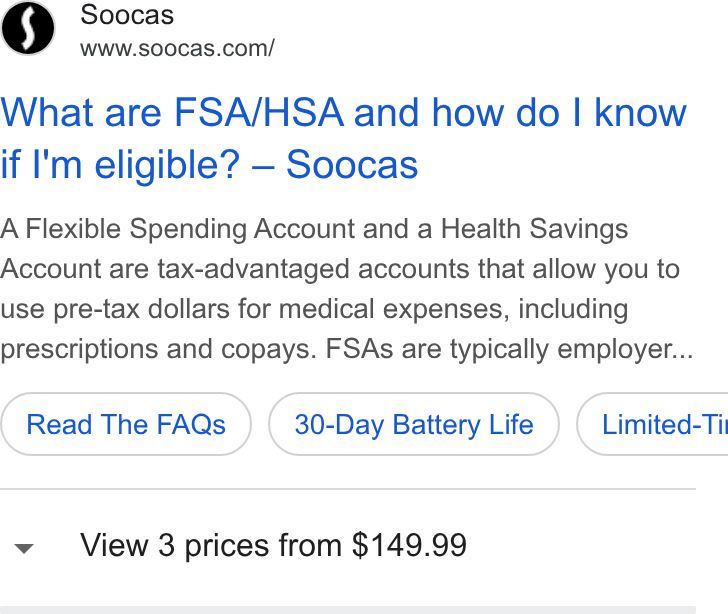This screenshot has width=728, height=614.
Task: Choose the cut-off "Limited-Ti" chip
Action: tap(652, 424)
